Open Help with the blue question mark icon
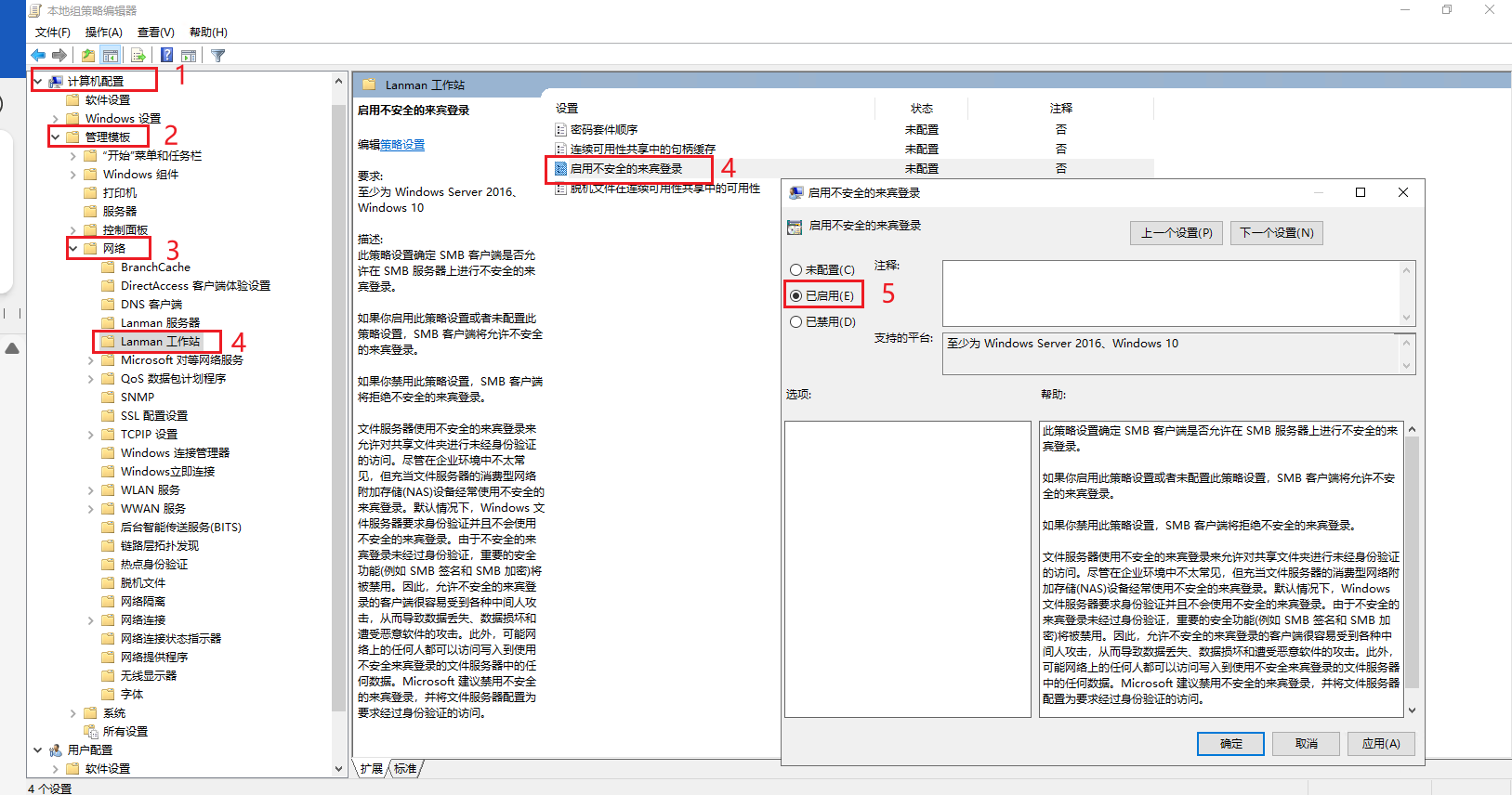The image size is (1512, 795). 166,56
